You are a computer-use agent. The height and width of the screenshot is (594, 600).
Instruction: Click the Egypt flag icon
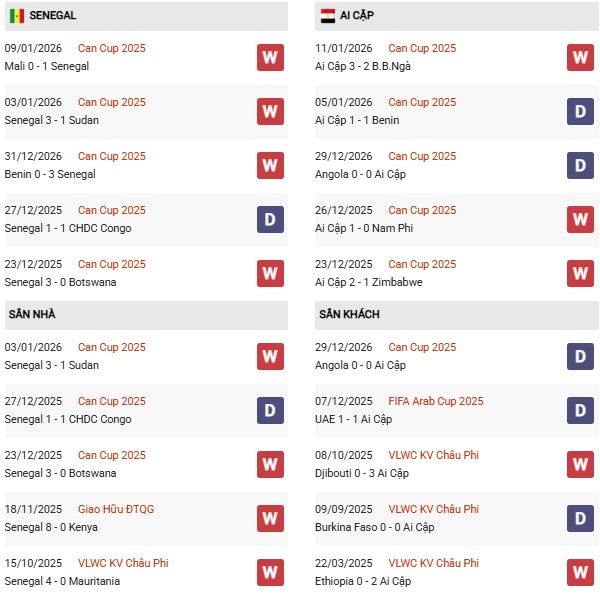[x=327, y=16]
